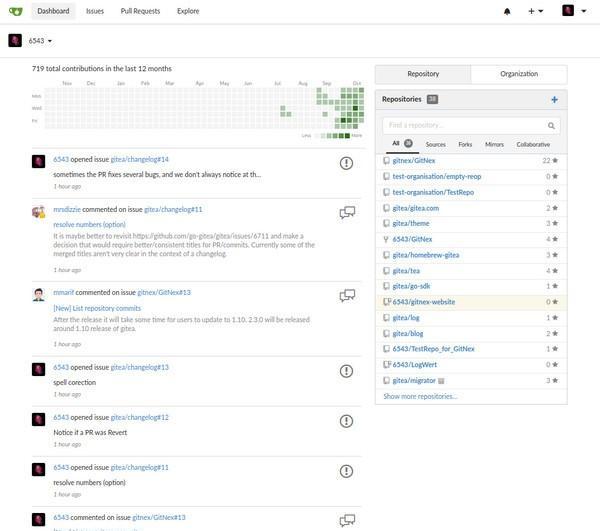
Task: Click the comment icon for changelog#11 comment
Action: click(x=347, y=212)
